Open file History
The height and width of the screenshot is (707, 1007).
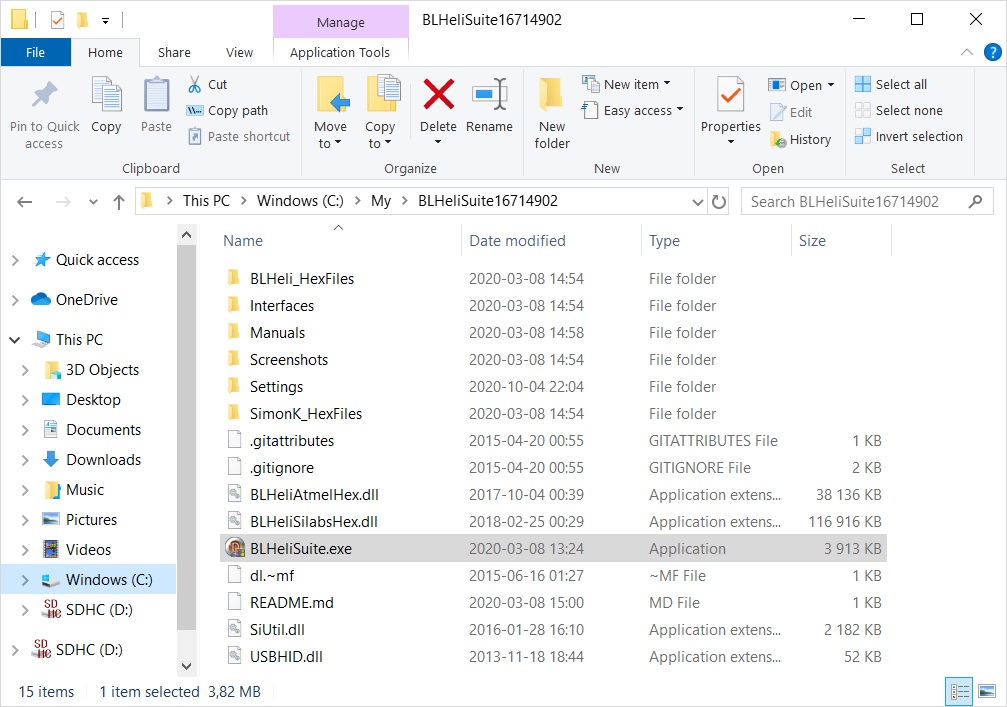(x=800, y=139)
